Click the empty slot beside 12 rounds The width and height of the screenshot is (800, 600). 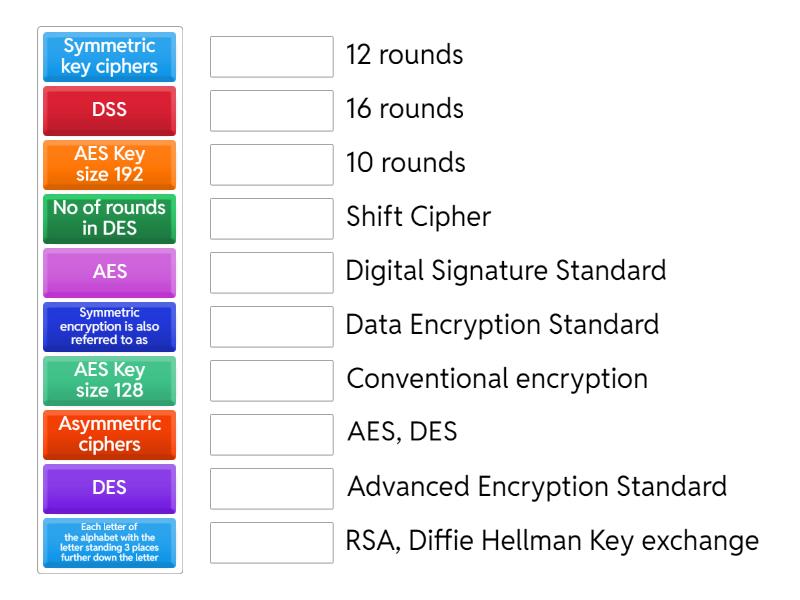coord(271,55)
